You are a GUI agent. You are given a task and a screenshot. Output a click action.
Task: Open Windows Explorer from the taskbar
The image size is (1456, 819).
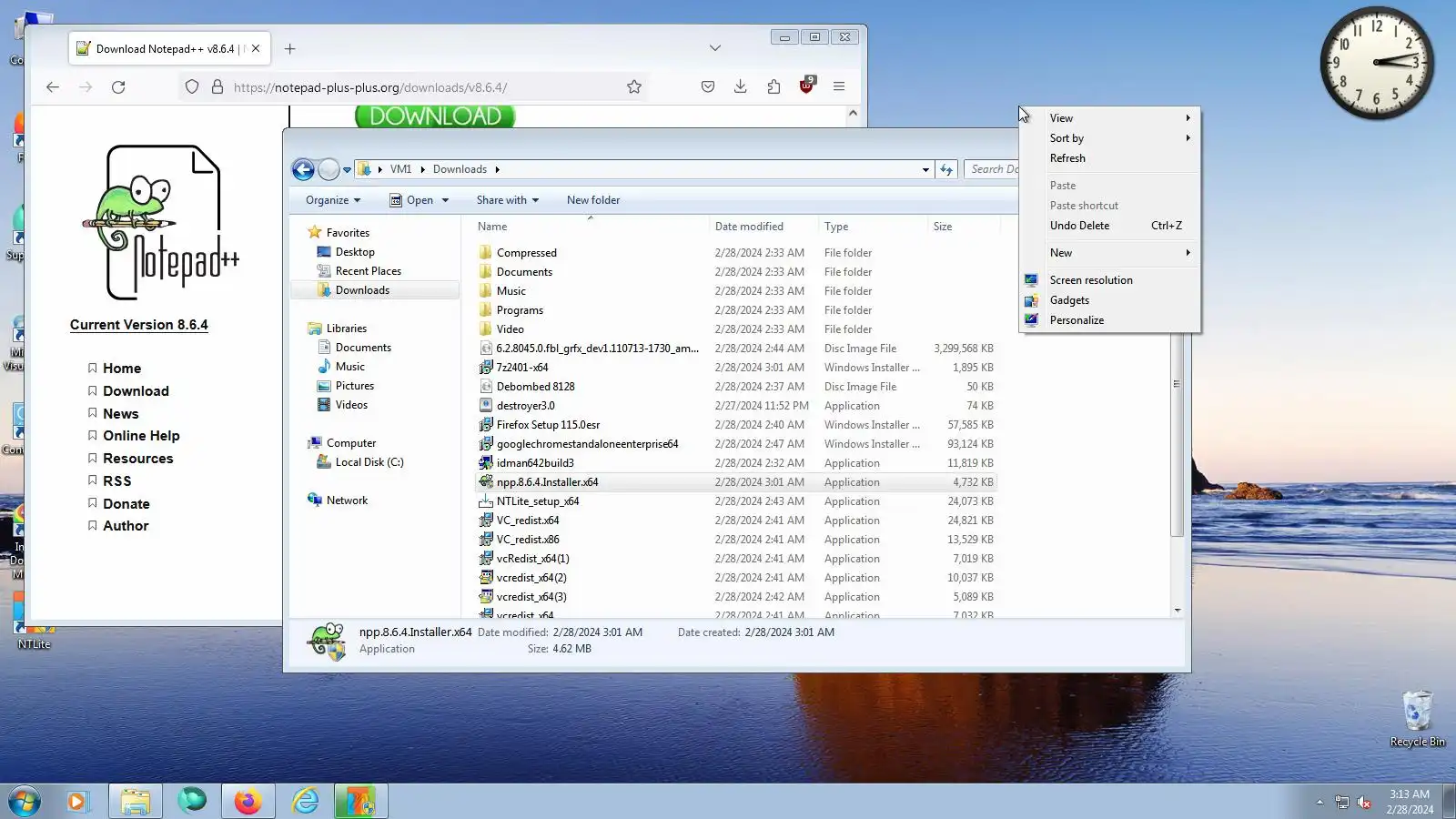(136, 802)
